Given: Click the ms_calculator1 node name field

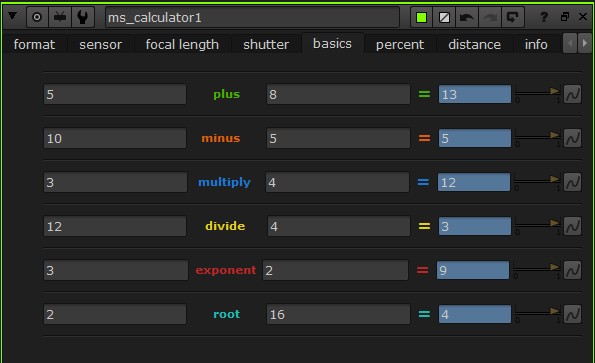Looking at the screenshot, I should 252,17.
